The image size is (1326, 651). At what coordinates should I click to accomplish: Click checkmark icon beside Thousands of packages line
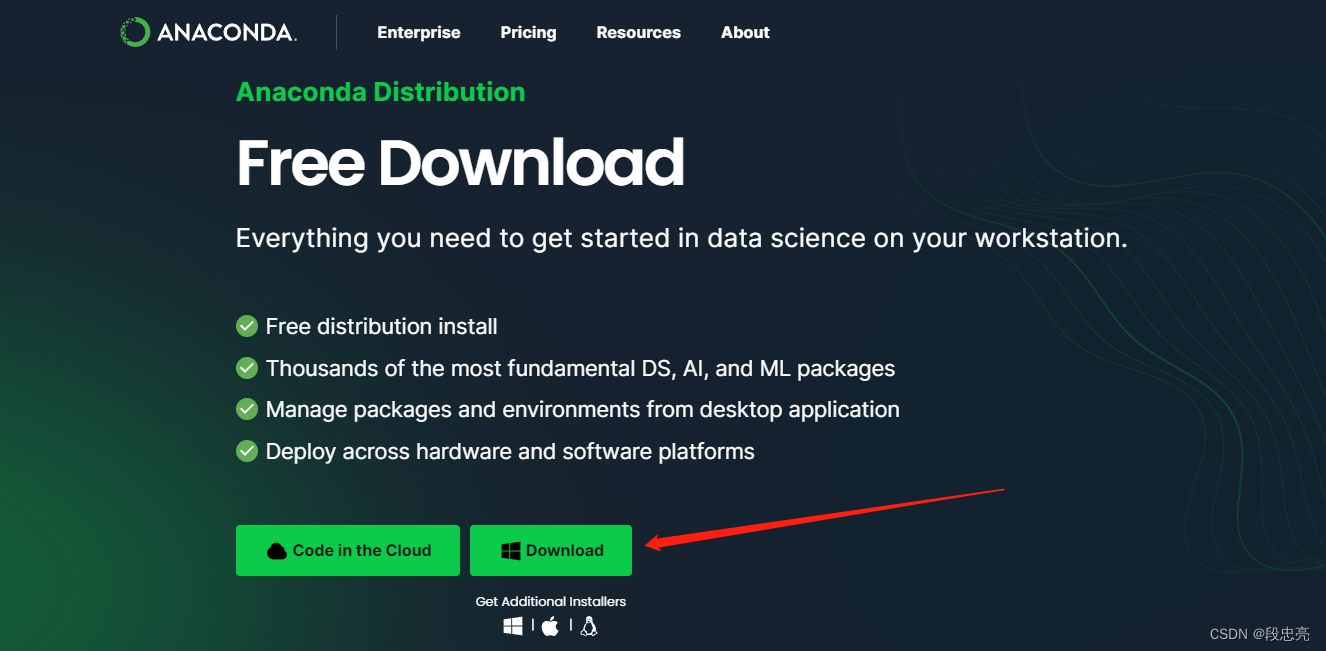(x=247, y=368)
